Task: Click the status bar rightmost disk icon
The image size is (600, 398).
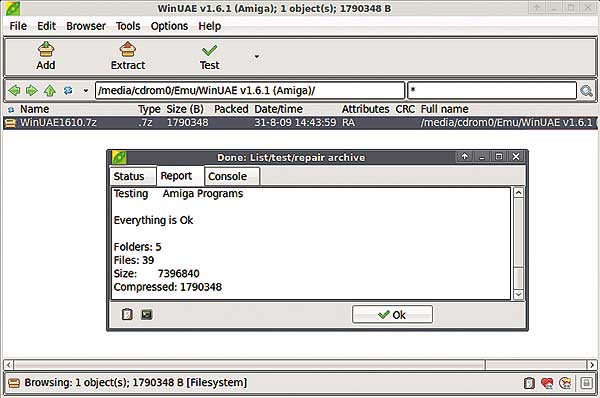Action: 587,383
